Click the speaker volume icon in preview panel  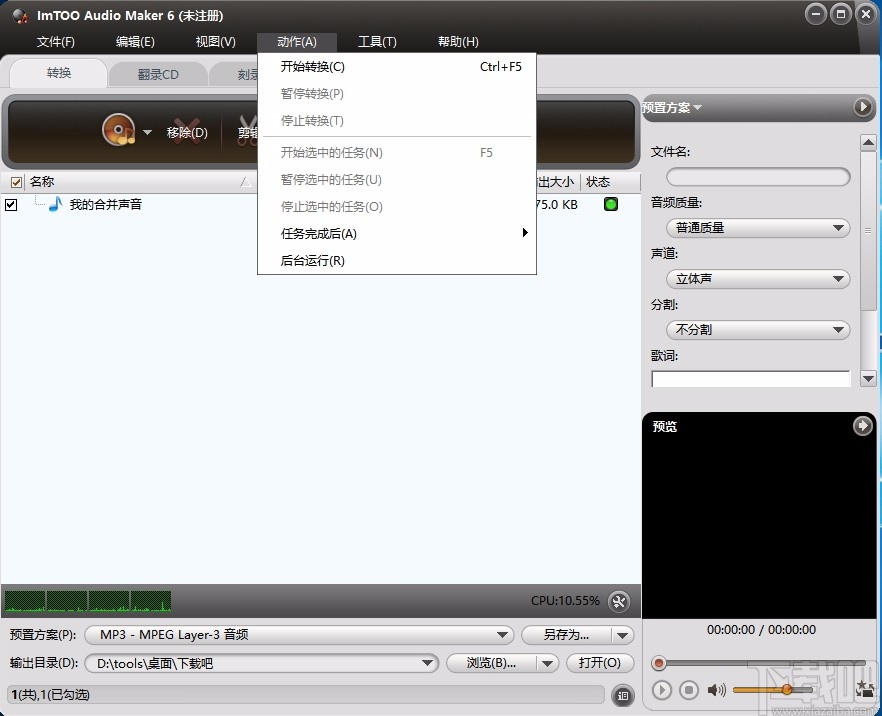[x=717, y=690]
